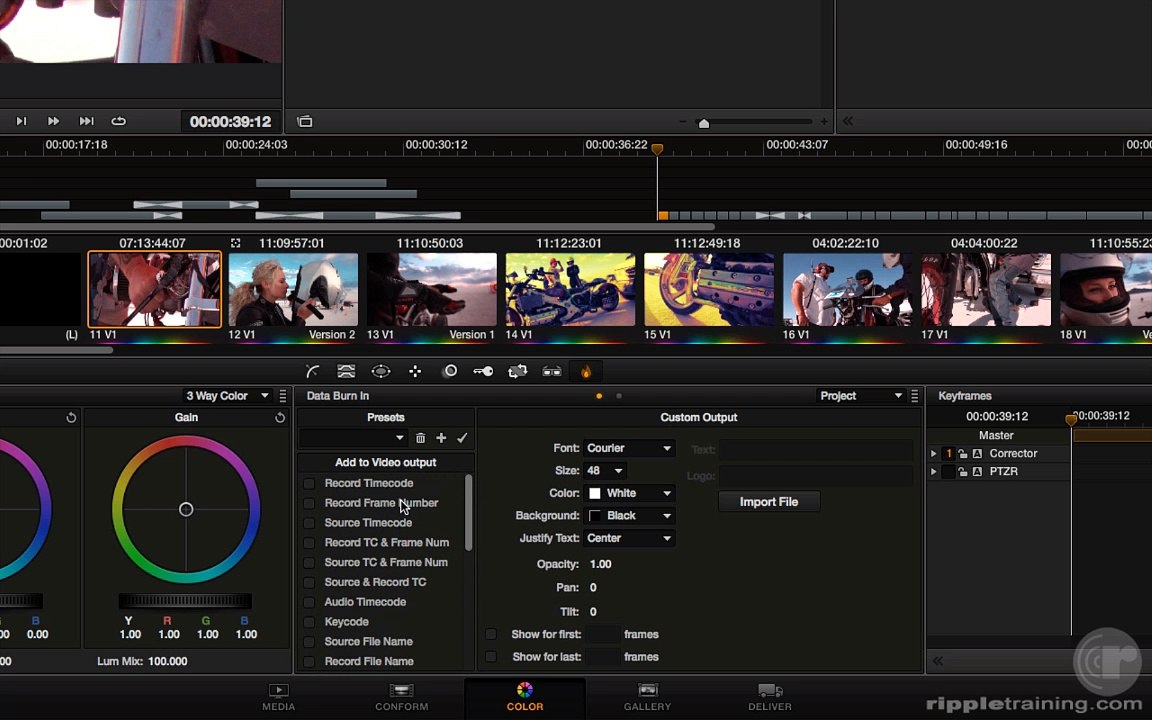1152x720 pixels.
Task: Collapse panel with double chevron near viewer
Action: click(x=848, y=120)
